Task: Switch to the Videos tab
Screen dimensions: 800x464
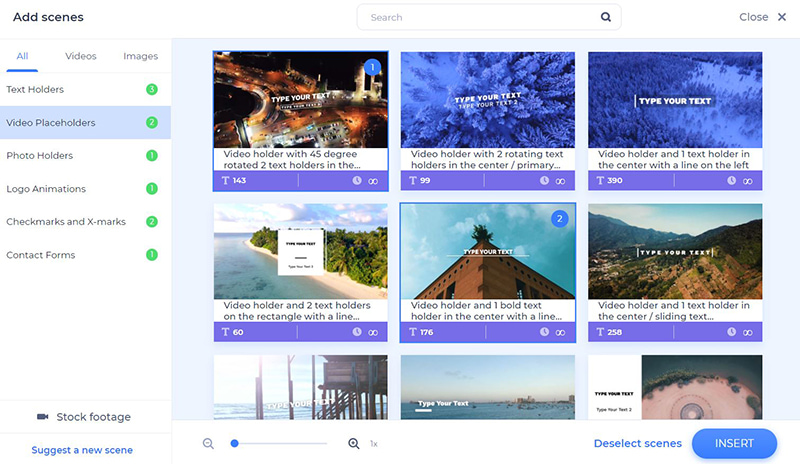Action: point(81,56)
